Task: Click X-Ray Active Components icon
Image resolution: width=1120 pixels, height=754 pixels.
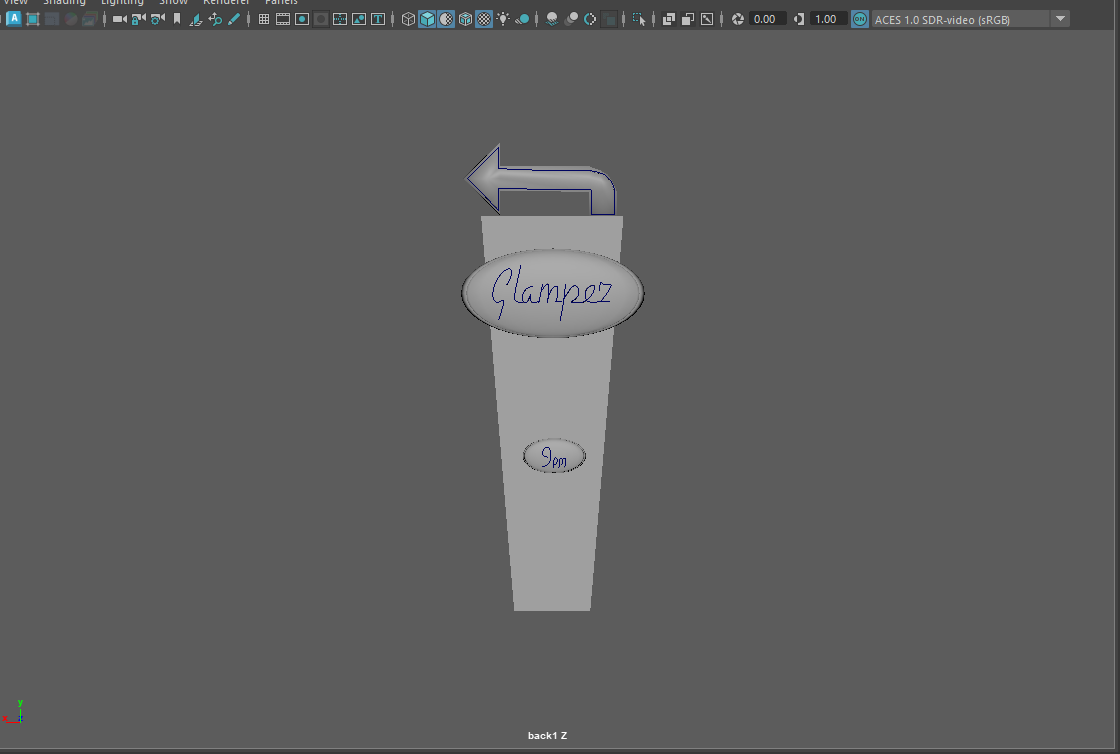Action: pos(688,19)
